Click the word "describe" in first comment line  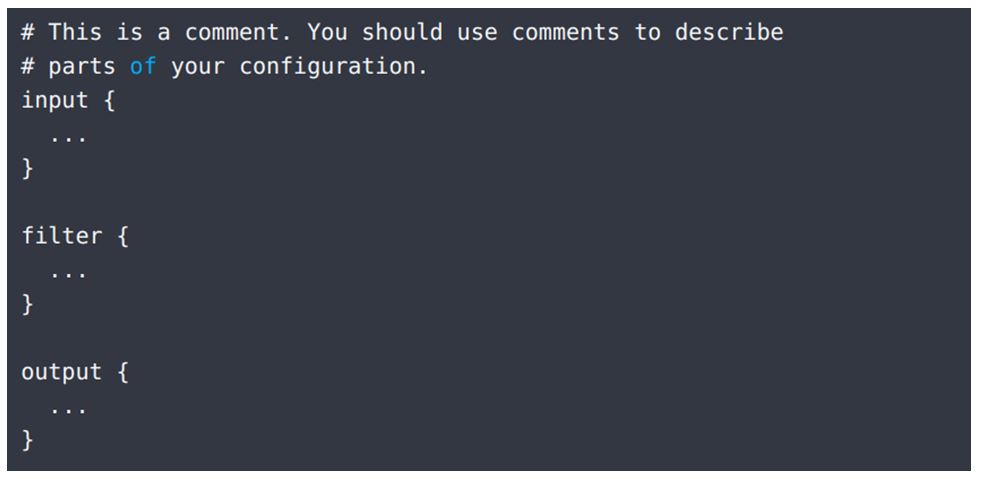click(729, 32)
